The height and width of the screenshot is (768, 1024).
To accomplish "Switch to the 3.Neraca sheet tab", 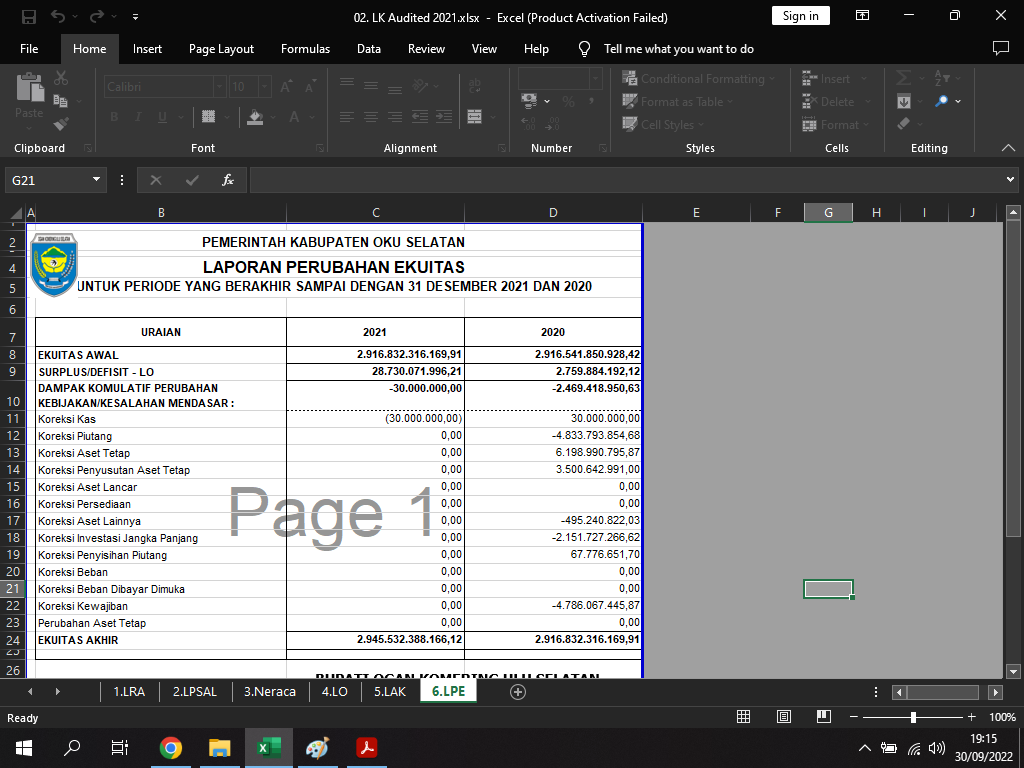I will click(x=269, y=691).
